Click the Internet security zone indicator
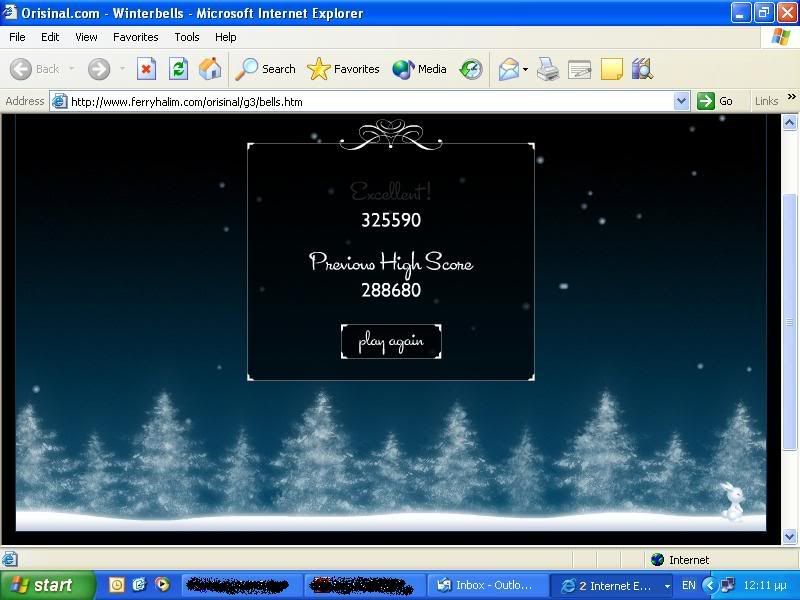 (680, 560)
